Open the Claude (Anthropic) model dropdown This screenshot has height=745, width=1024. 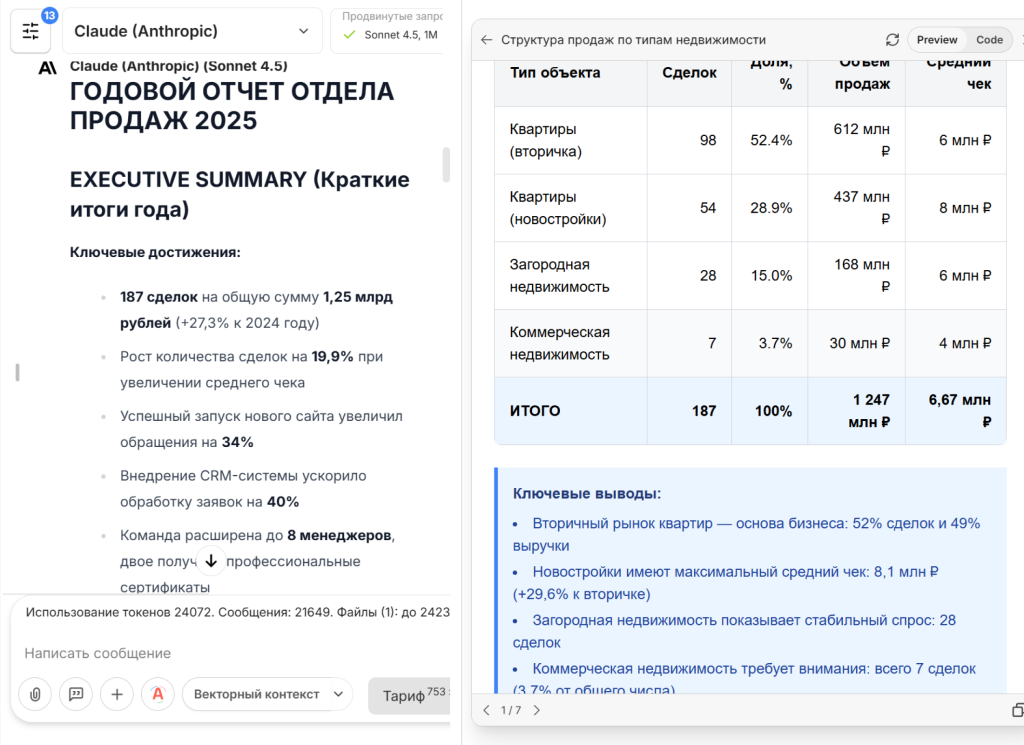click(x=192, y=31)
